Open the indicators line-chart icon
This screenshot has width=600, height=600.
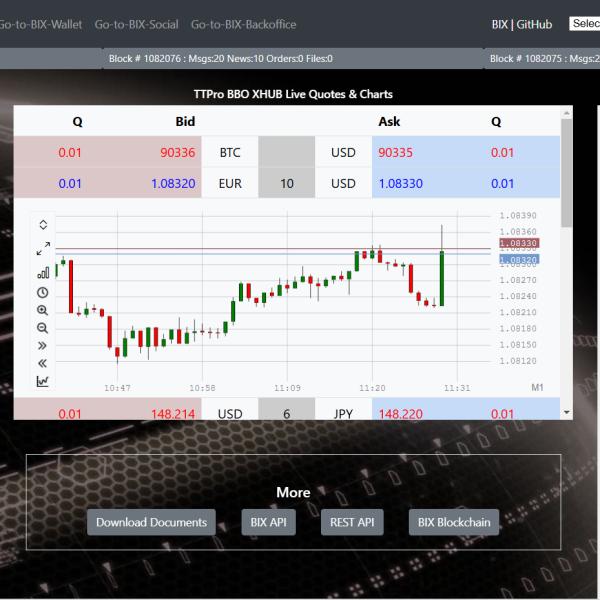(x=43, y=381)
